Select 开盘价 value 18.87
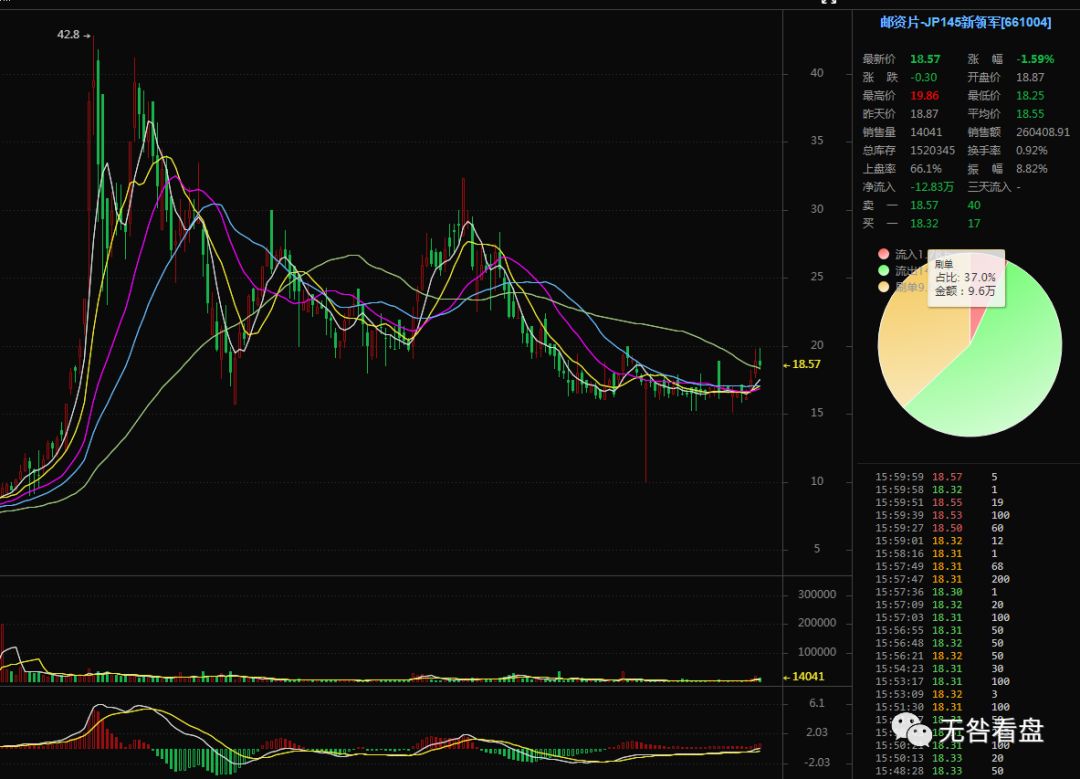This screenshot has width=1080, height=779. (1030, 78)
